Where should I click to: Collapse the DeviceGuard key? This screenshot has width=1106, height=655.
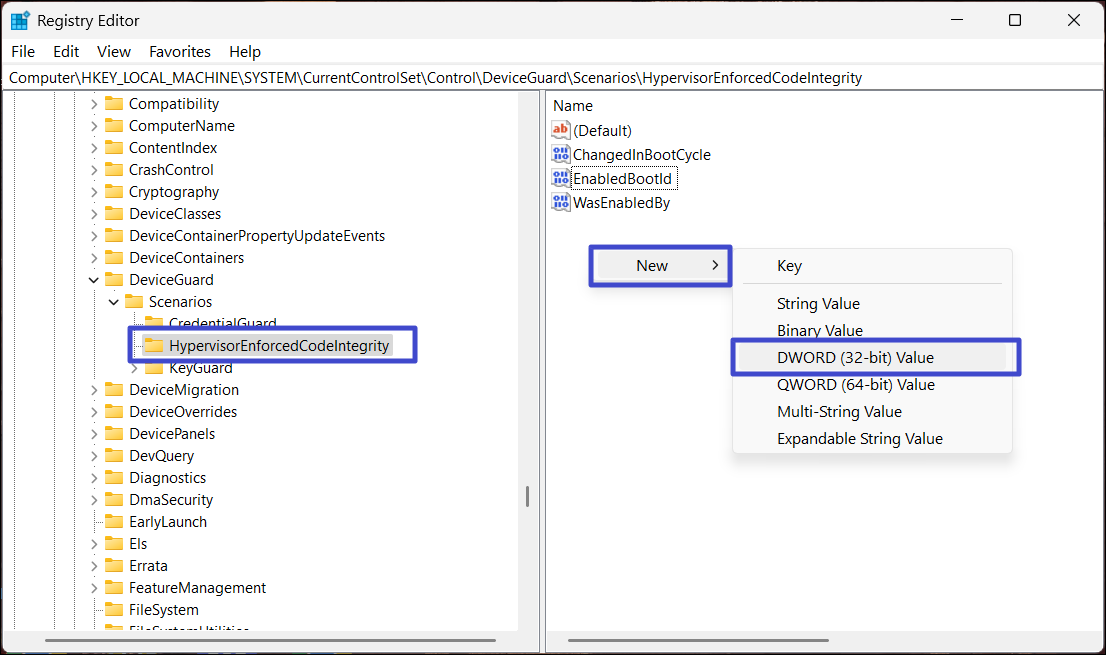point(94,280)
